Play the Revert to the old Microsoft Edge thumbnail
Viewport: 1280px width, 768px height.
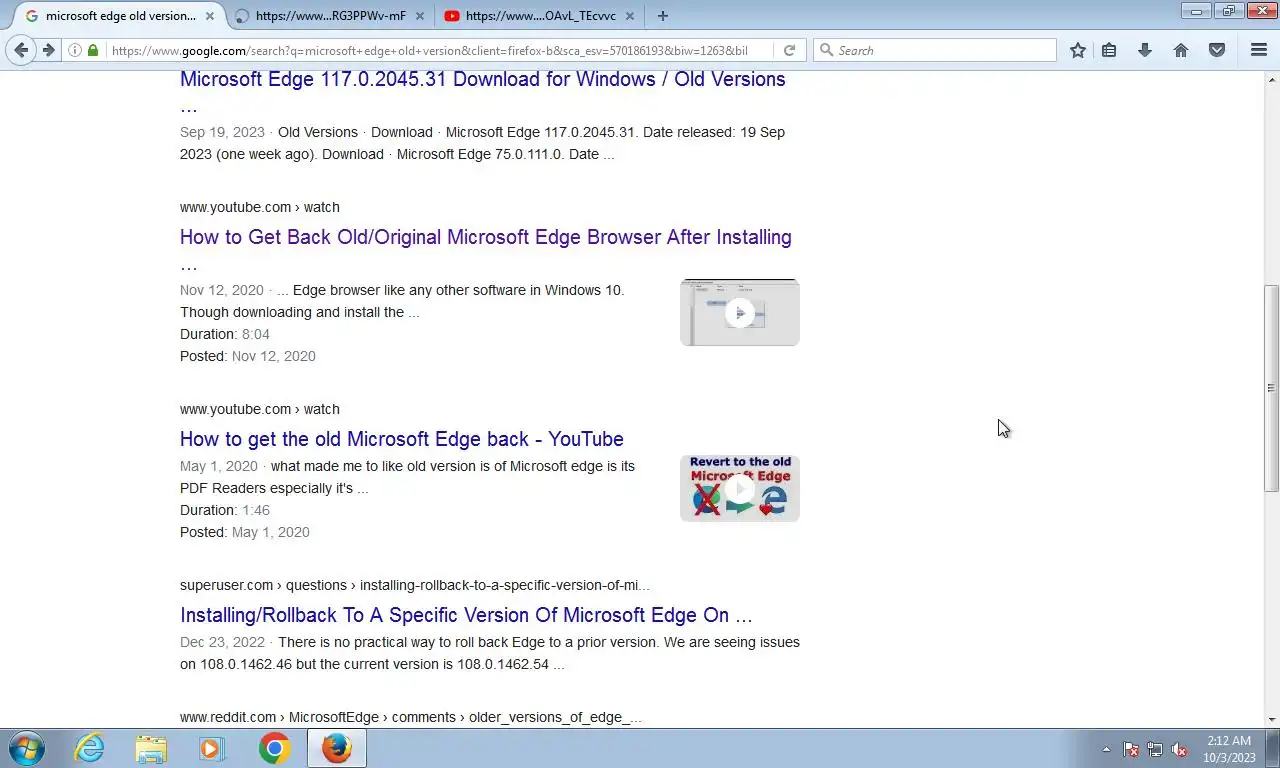740,488
